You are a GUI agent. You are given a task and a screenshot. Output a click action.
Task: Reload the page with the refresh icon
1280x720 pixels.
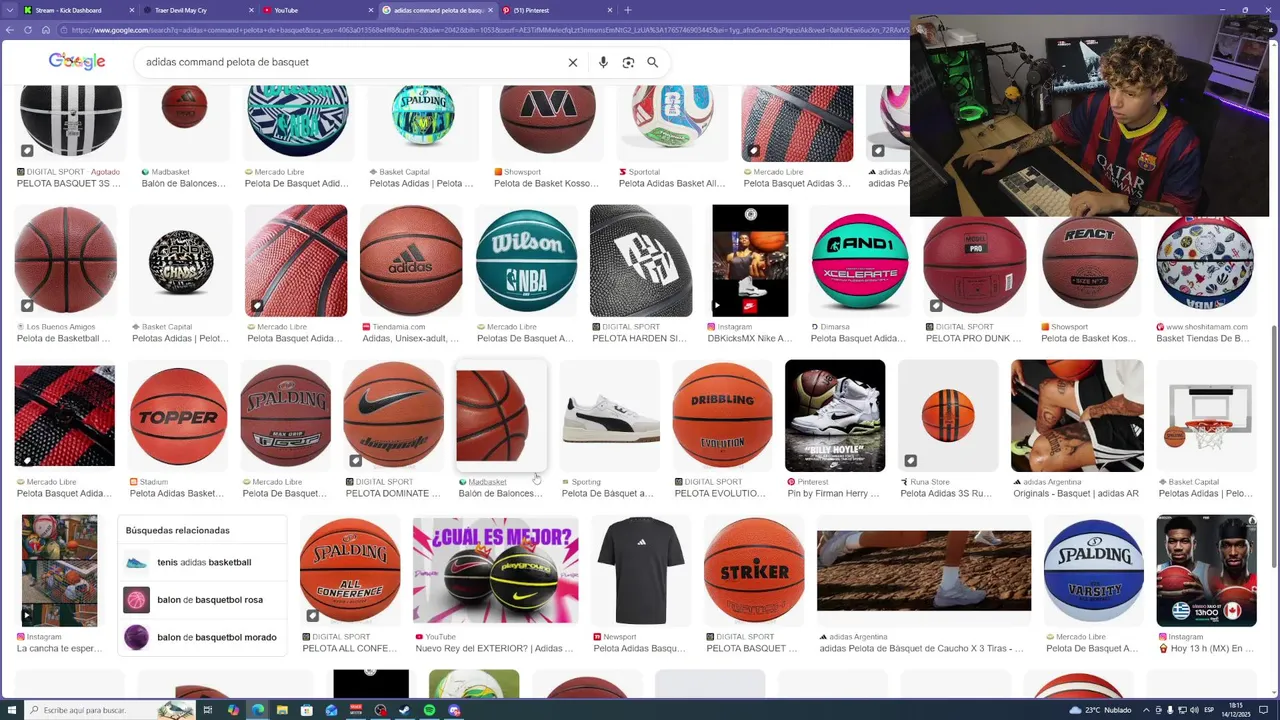[x=30, y=30]
